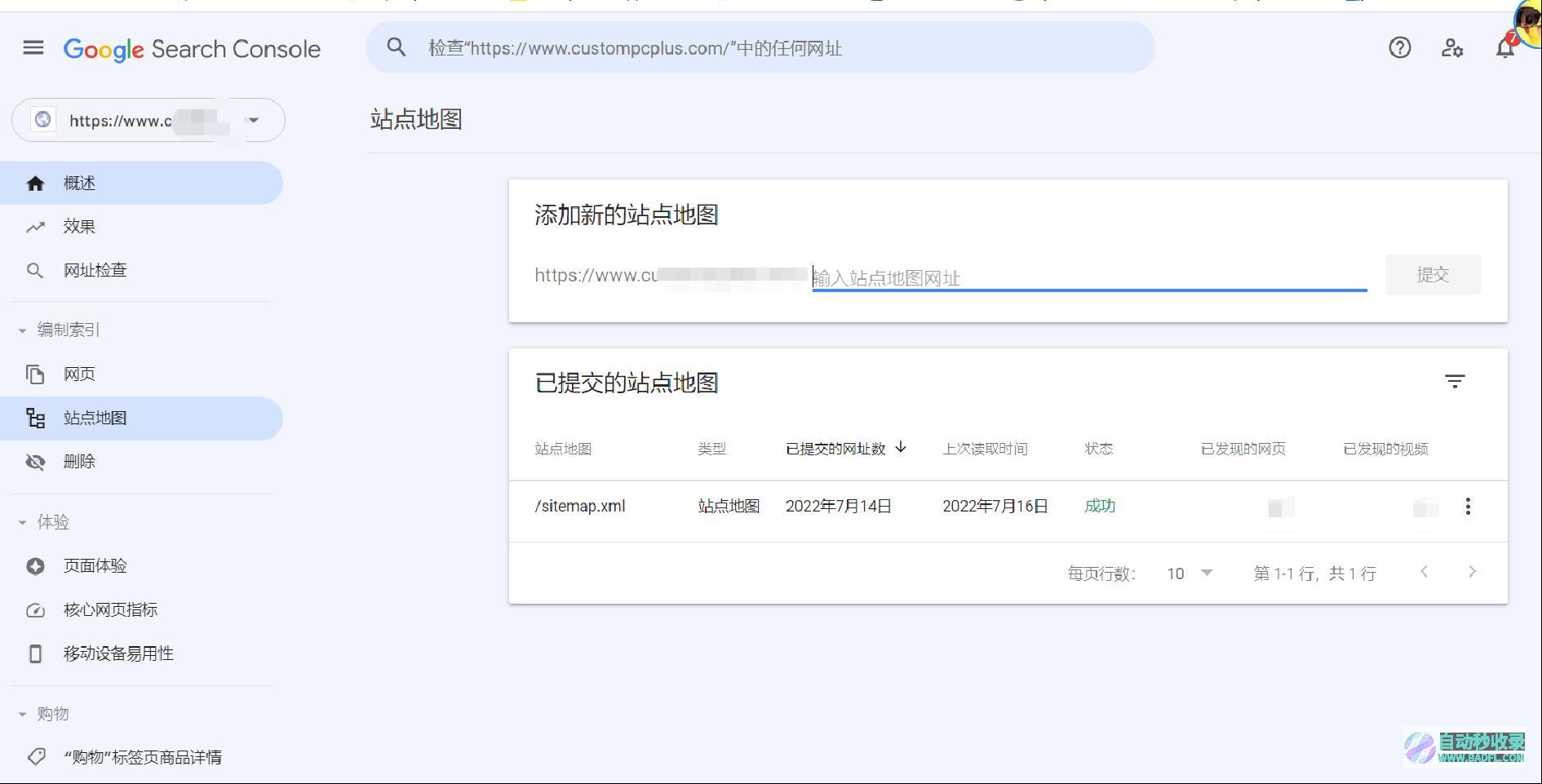
Task: Click the page experience star icon
Action: point(35,566)
